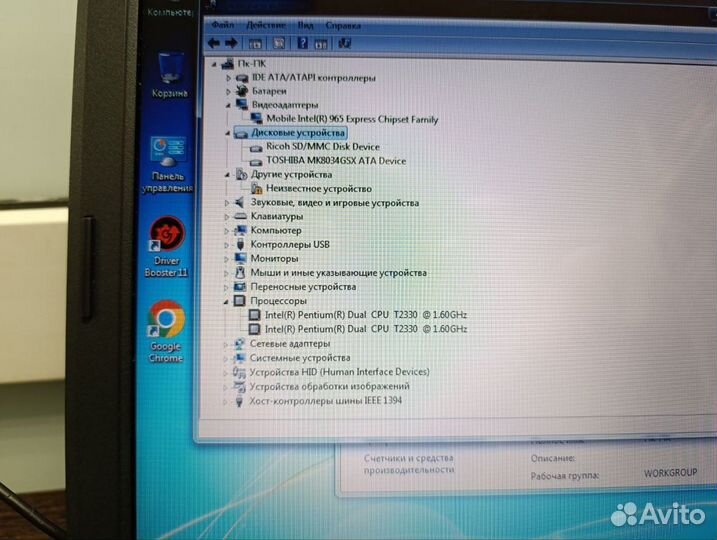717x540 pixels.
Task: Click the Мыши mouse category icon
Action: click(x=240, y=273)
